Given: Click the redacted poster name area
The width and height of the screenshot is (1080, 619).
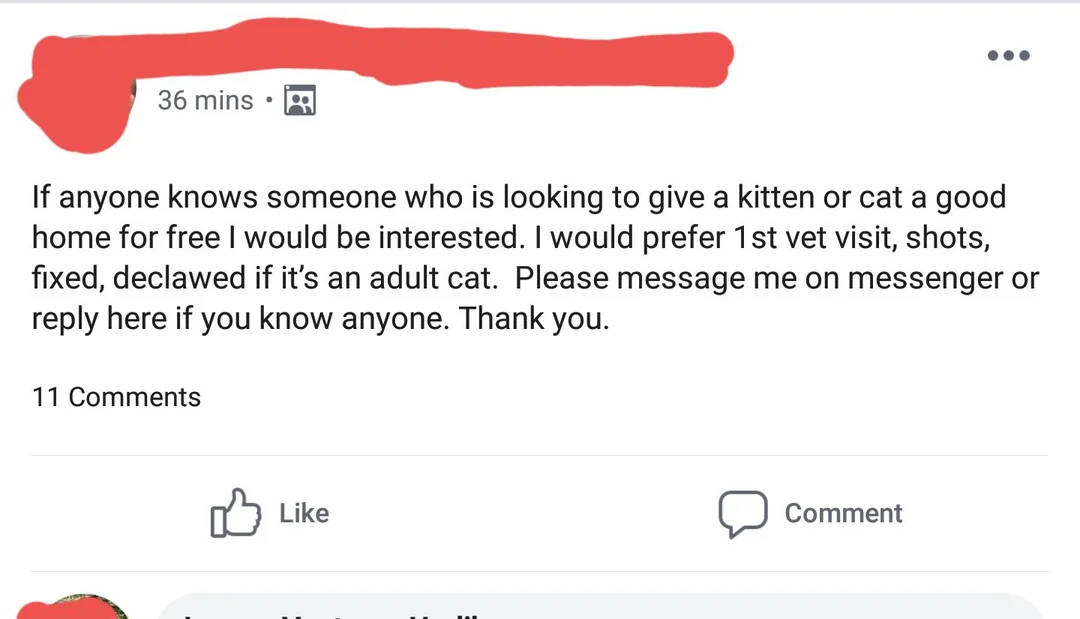Looking at the screenshot, I should (x=400, y=60).
